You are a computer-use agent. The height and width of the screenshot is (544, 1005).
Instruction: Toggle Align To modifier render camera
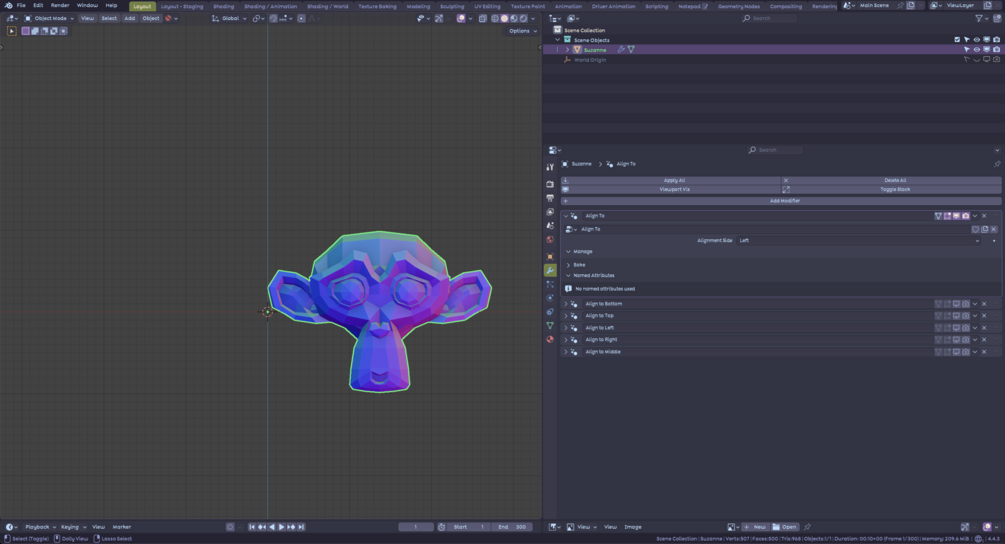(x=966, y=216)
